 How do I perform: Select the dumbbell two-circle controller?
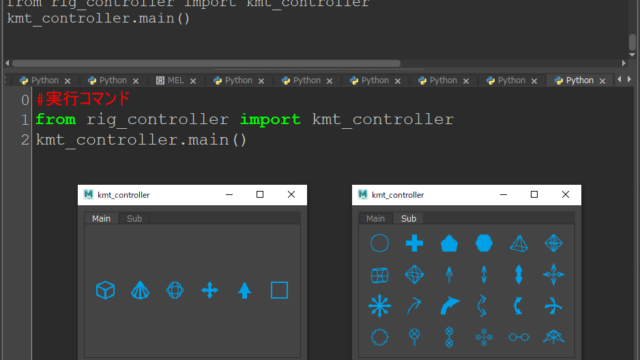click(519, 337)
